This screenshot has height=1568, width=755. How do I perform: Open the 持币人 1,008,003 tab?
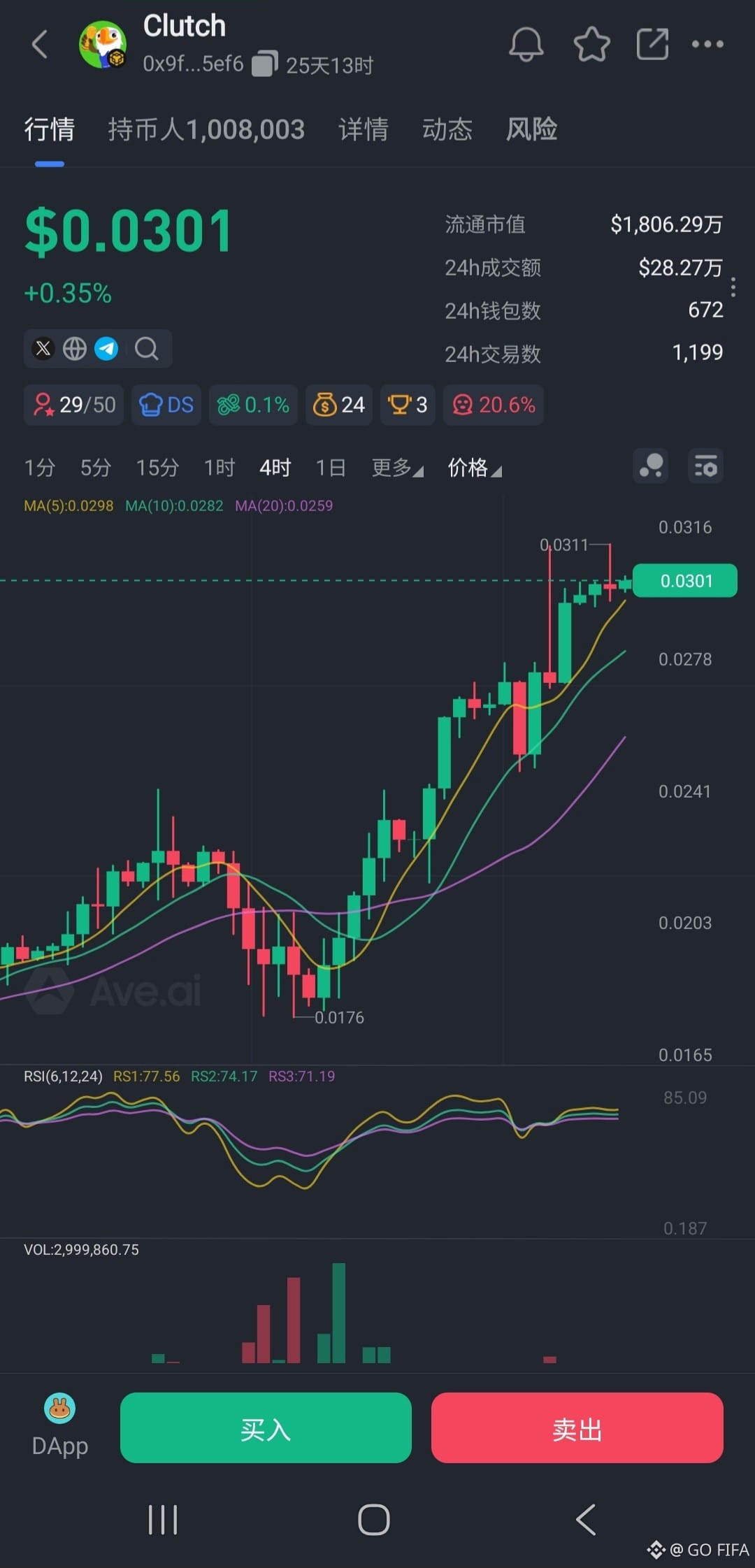click(206, 130)
